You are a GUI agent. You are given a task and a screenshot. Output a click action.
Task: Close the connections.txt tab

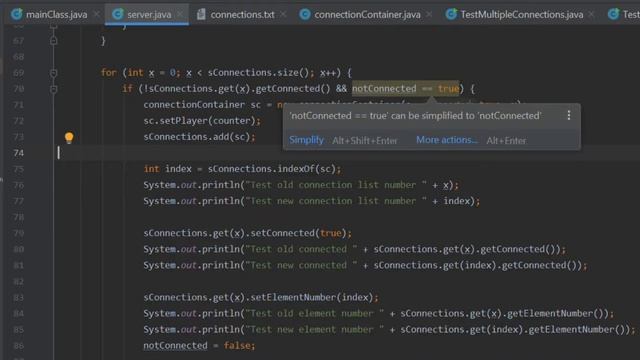(x=283, y=15)
